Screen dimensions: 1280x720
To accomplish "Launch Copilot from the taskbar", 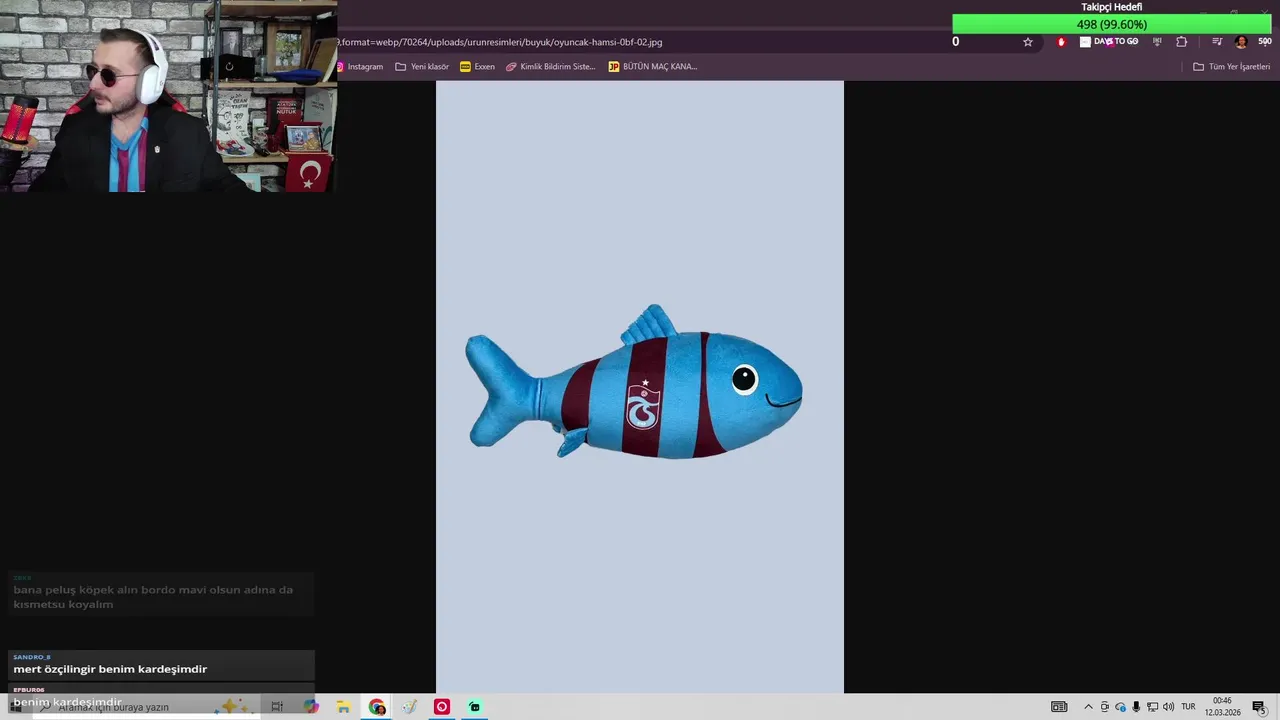I will (311, 707).
